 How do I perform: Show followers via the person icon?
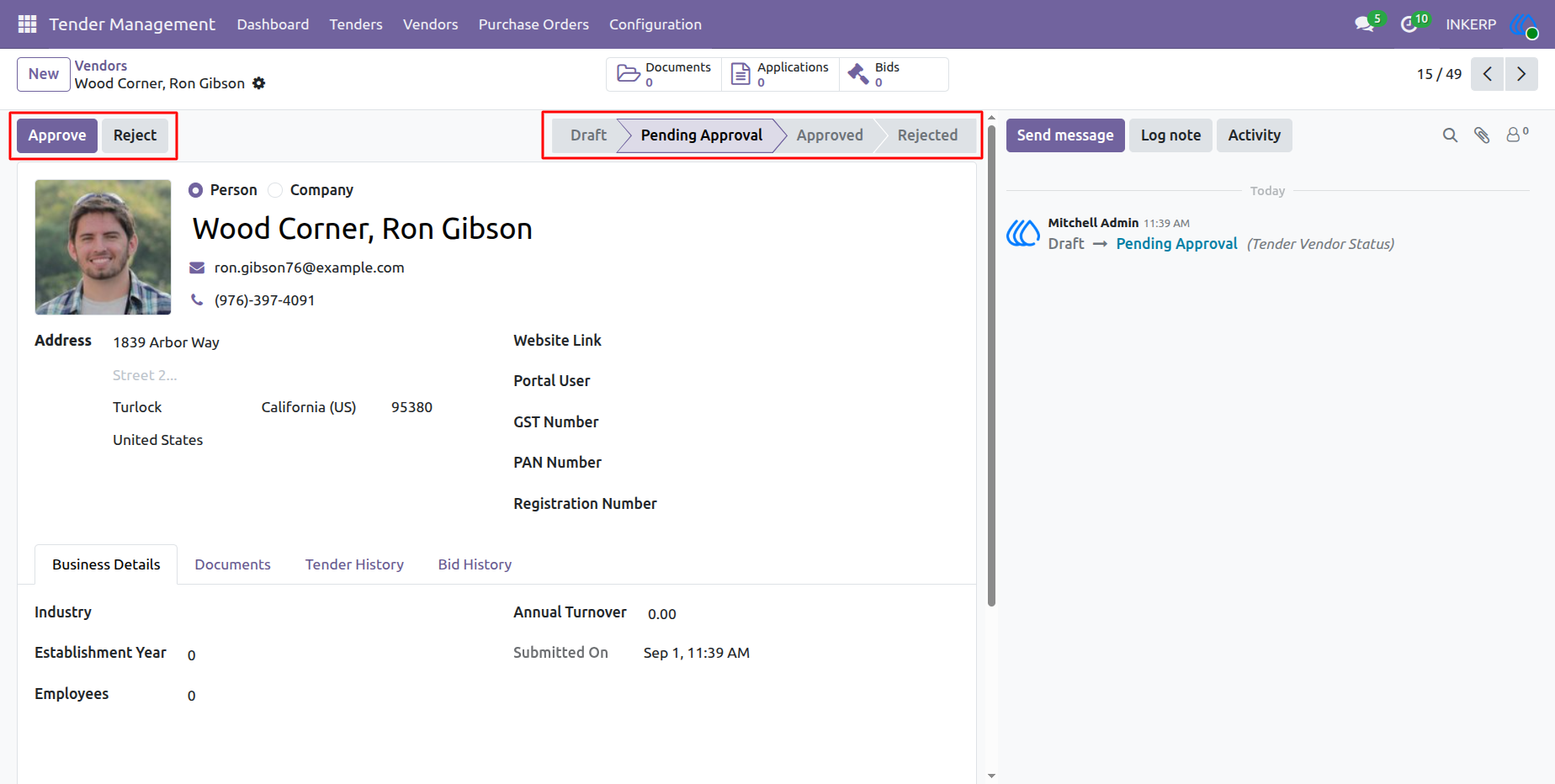click(x=1517, y=135)
